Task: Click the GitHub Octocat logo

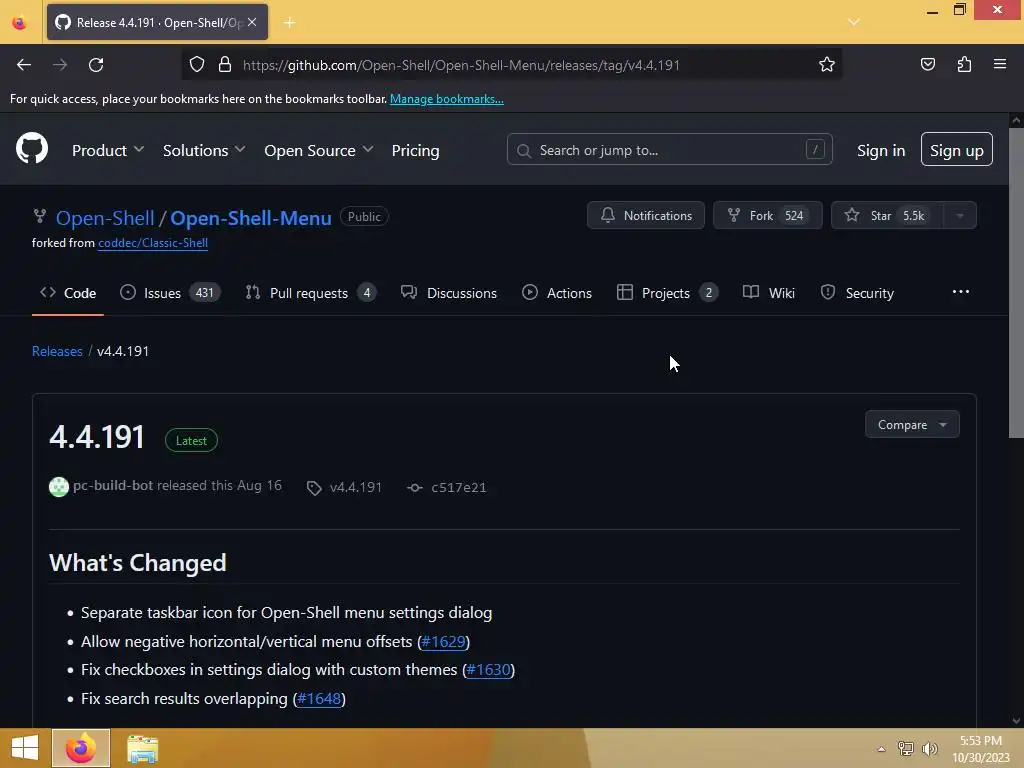Action: coord(31,149)
